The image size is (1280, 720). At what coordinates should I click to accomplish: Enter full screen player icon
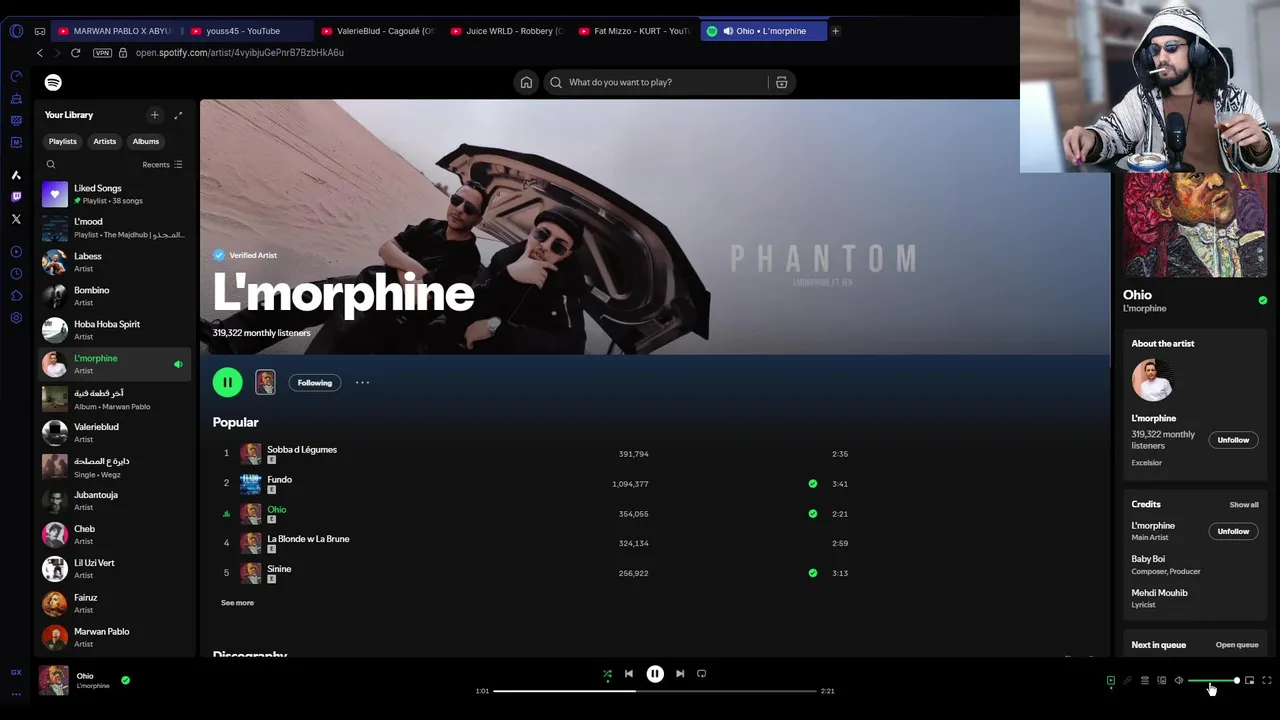pyautogui.click(x=1267, y=681)
